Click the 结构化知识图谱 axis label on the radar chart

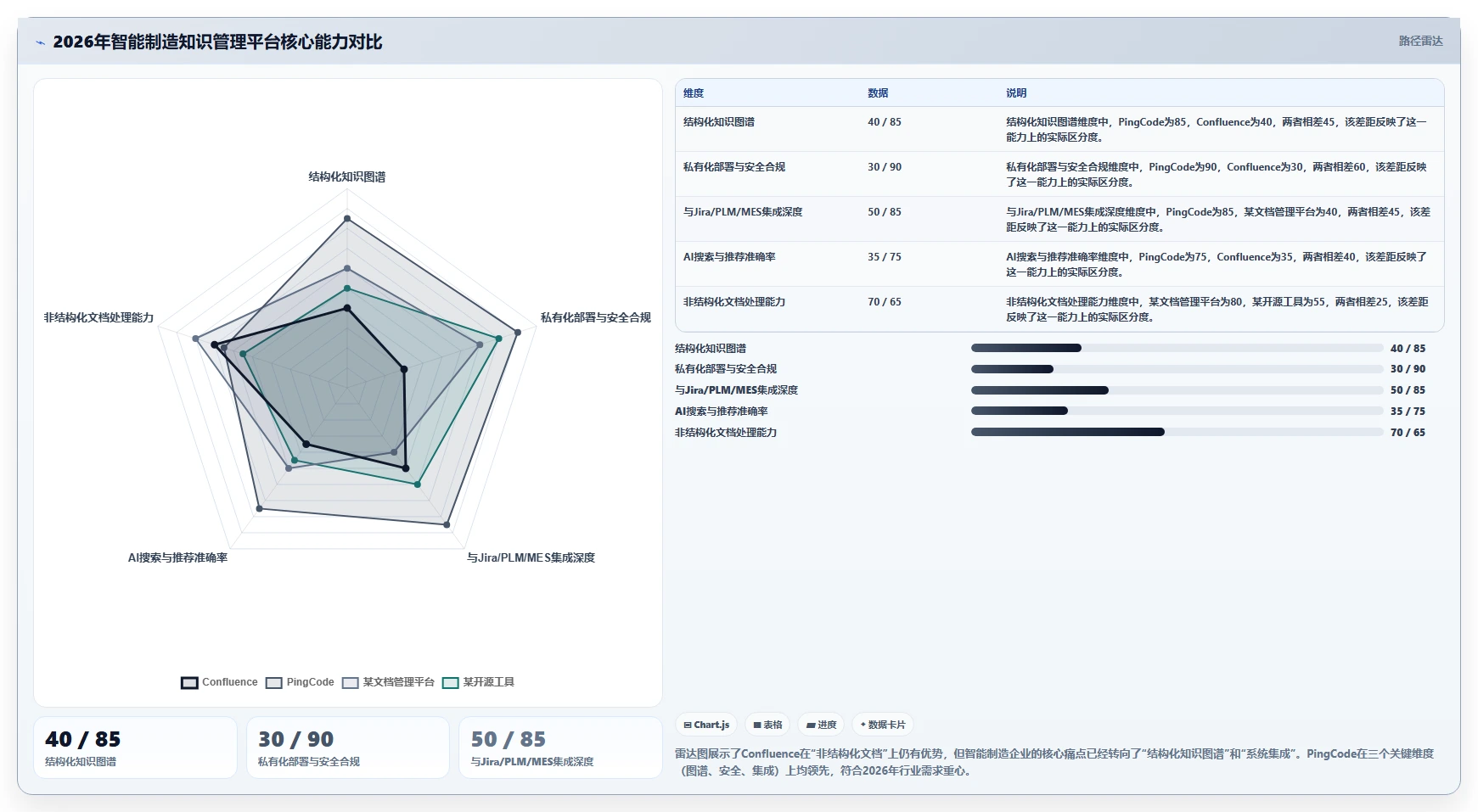pyautogui.click(x=347, y=177)
